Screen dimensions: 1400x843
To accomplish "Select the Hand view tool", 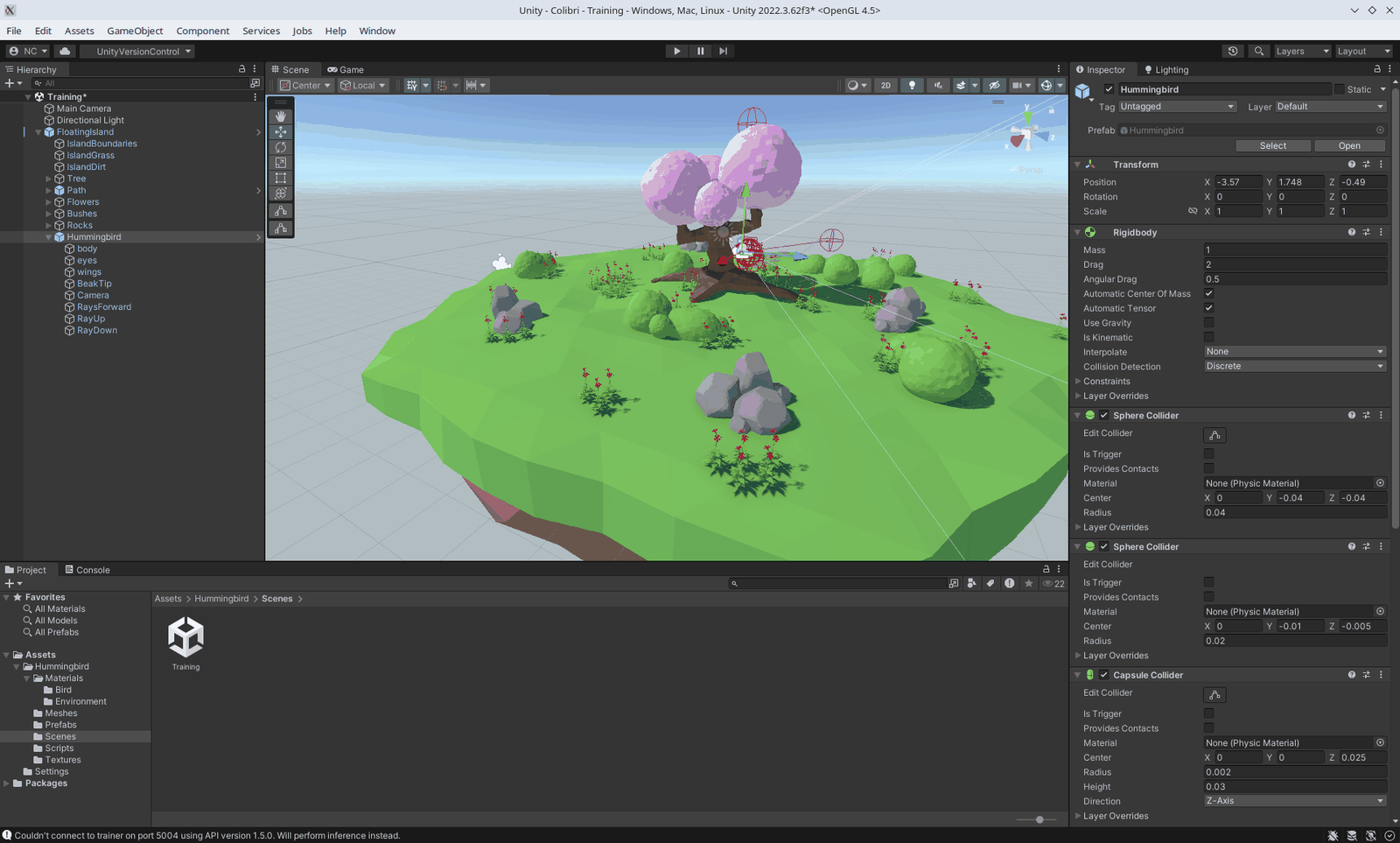I will tap(281, 116).
